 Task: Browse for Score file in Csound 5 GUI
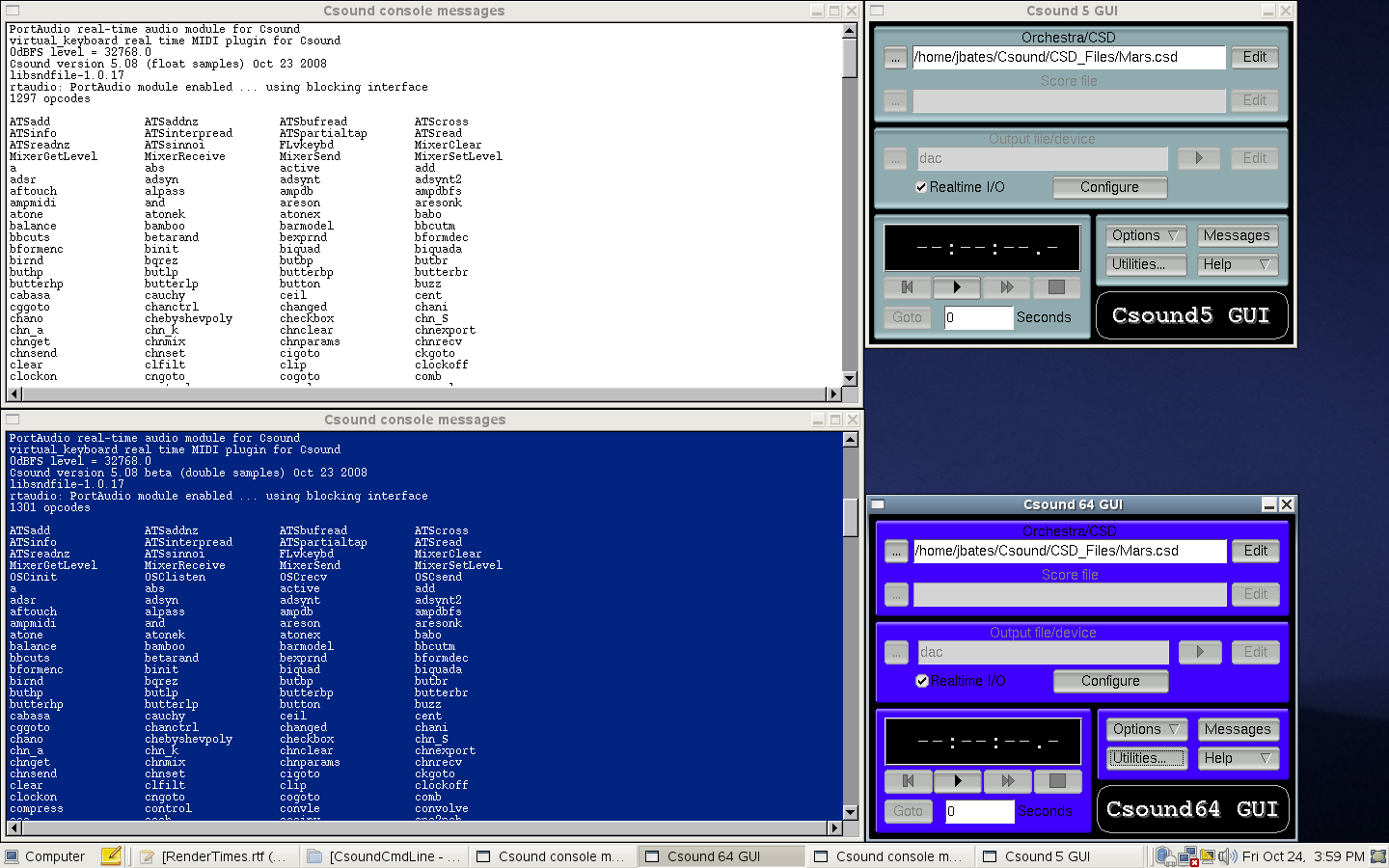(895, 100)
